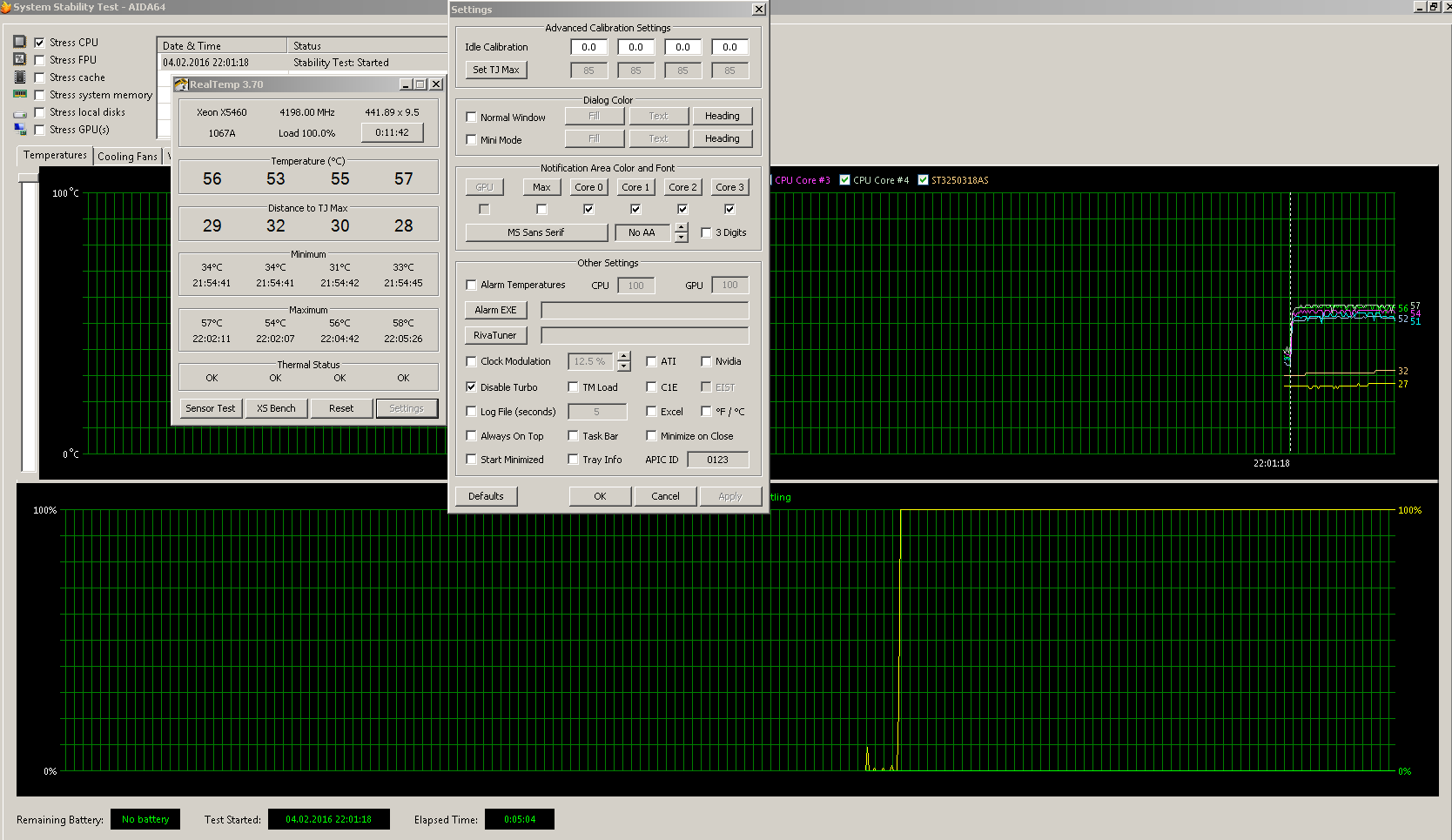Click the down arrow next to No AA
Screen dimensions: 1452x840
(681, 238)
